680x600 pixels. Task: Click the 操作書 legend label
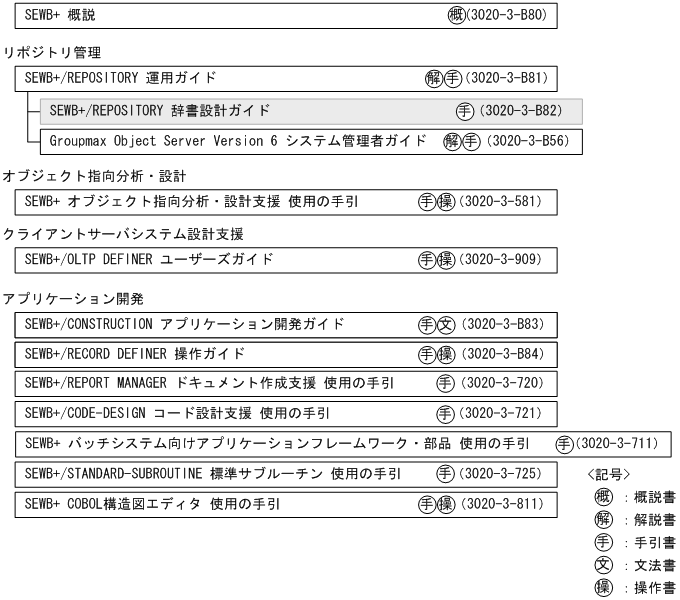655,588
